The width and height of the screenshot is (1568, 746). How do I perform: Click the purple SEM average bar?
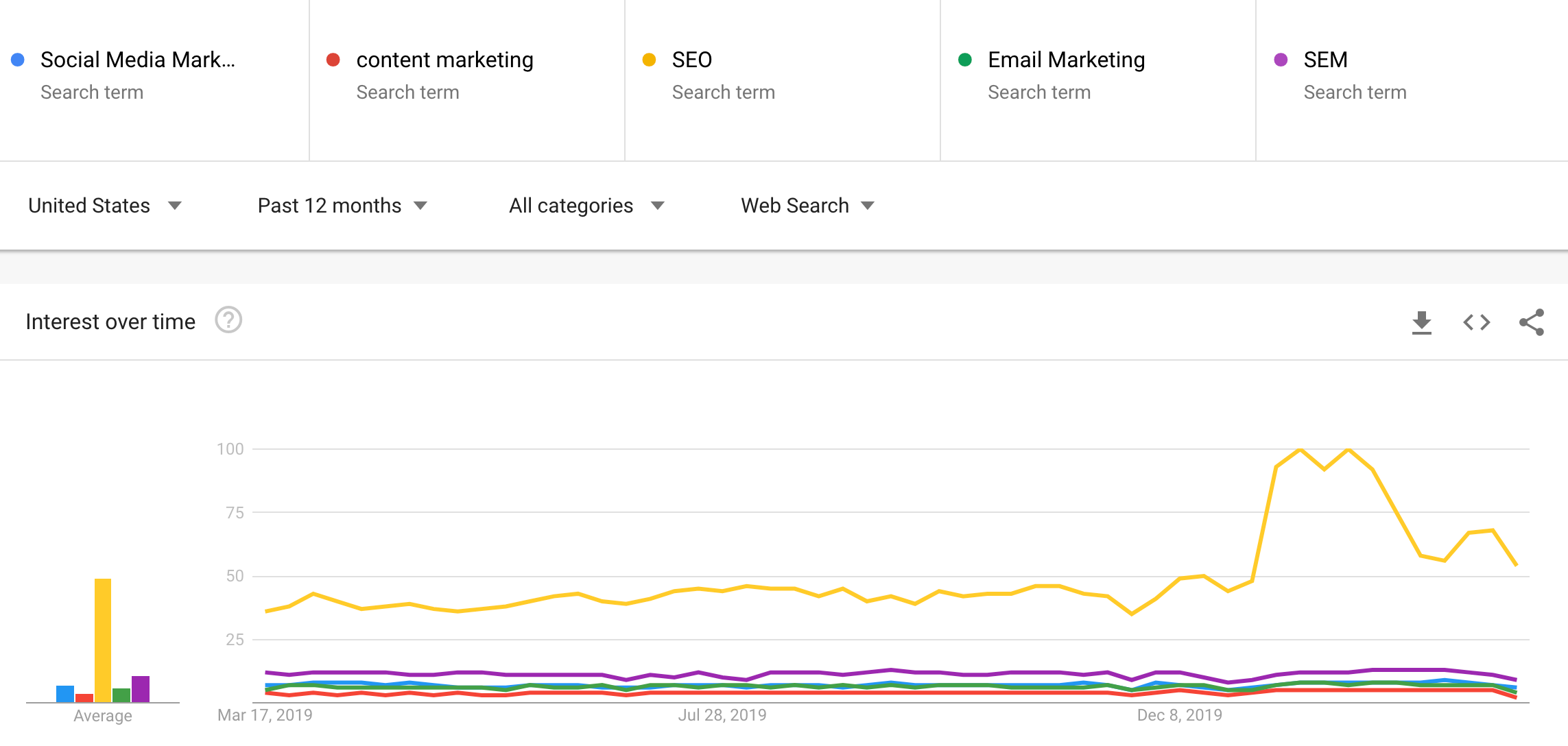[x=141, y=688]
